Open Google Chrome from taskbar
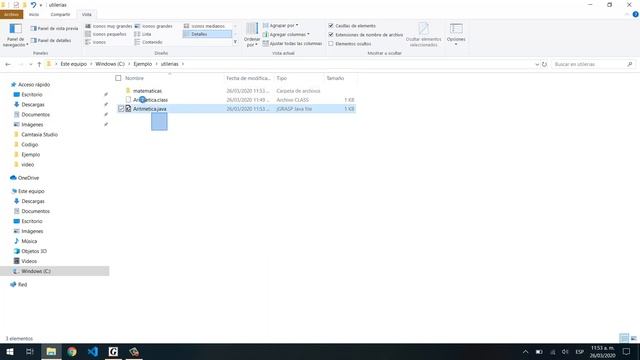This screenshot has height=360, width=640. pyautogui.click(x=72, y=351)
